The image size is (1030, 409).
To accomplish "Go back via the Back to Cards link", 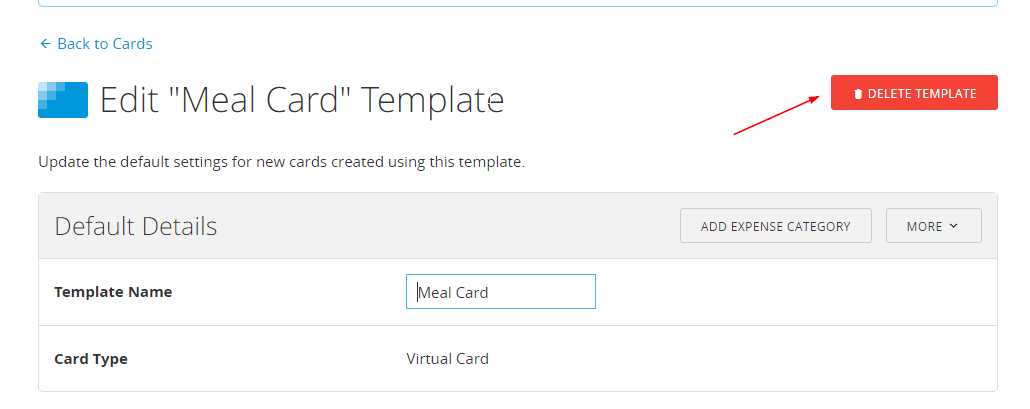I will click(104, 44).
